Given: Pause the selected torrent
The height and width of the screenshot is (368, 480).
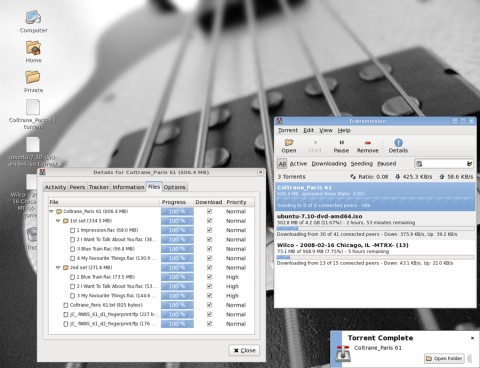Looking at the screenshot, I should pyautogui.click(x=341, y=146).
